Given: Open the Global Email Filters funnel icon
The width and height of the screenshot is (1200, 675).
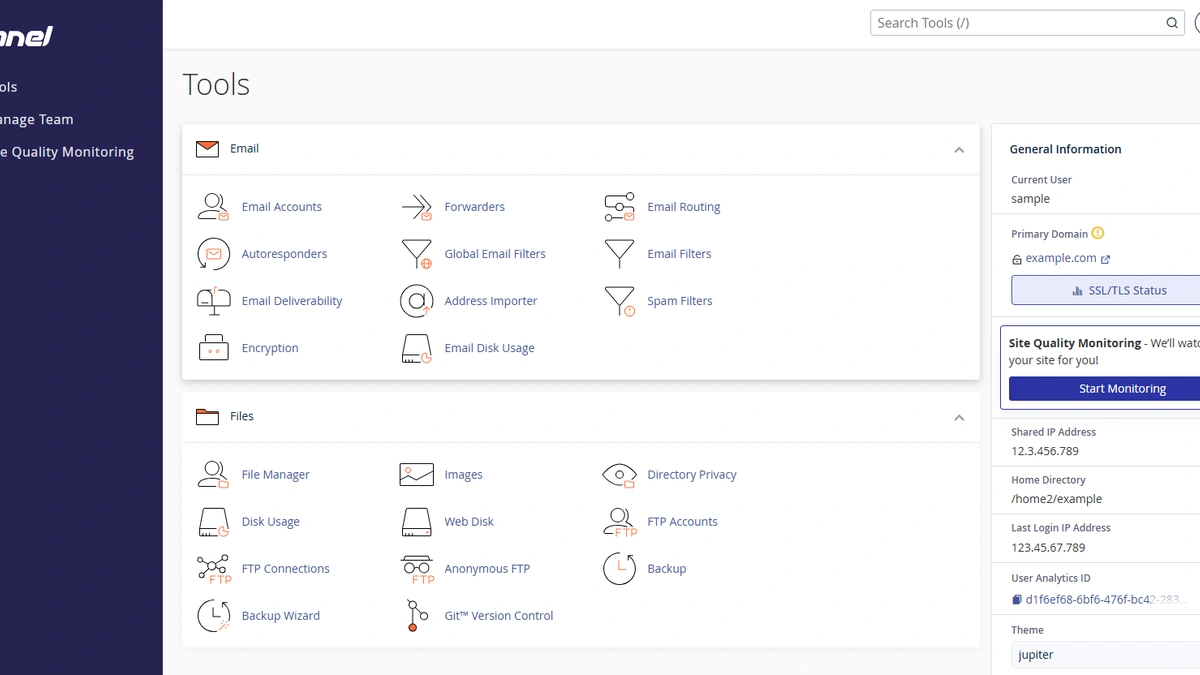Looking at the screenshot, I should click(x=416, y=254).
